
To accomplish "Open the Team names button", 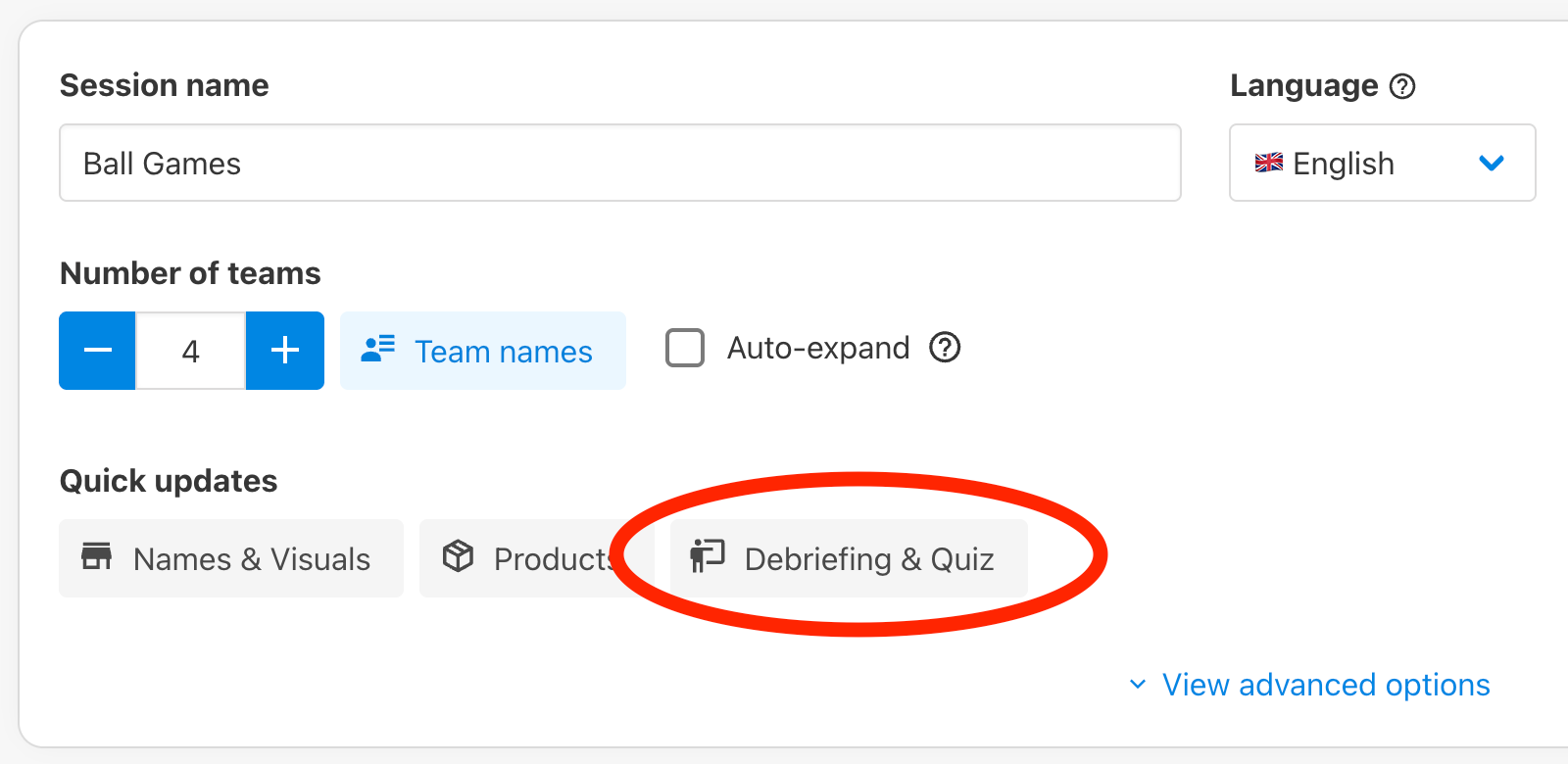I will (x=483, y=351).
